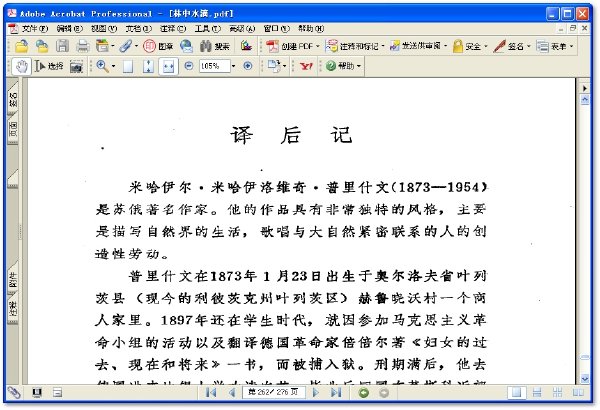Expand the 安全 security dropdown

click(x=486, y=46)
